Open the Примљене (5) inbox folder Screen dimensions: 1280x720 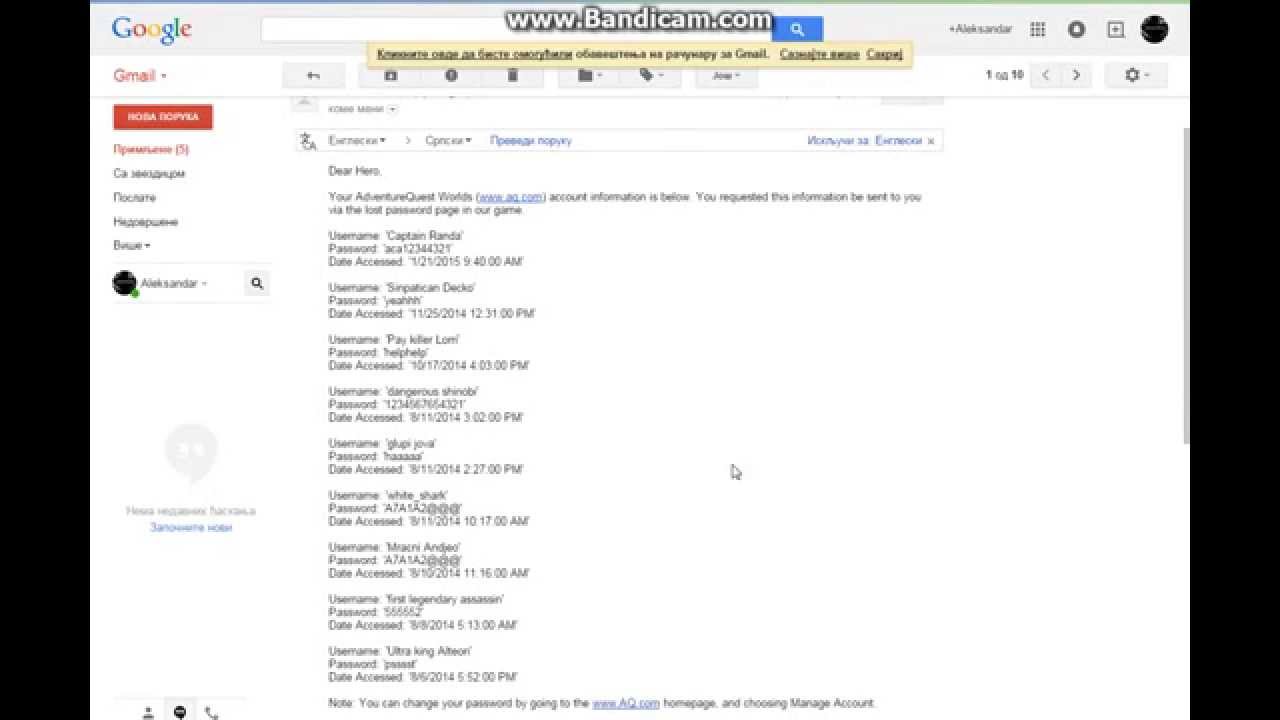pos(151,149)
